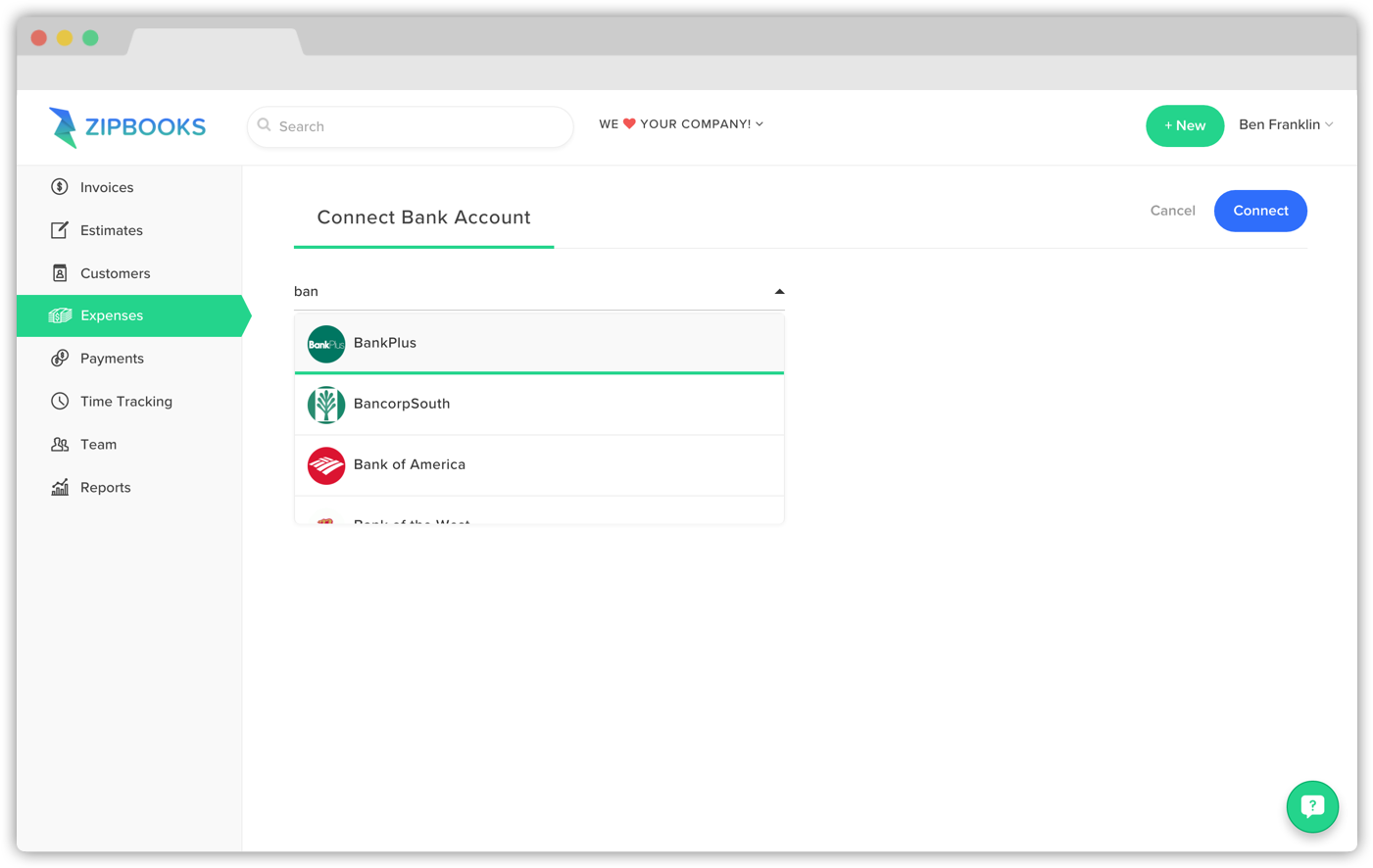Click the ZipBooks logo
Screen dimensions: 1373x868
tap(127, 127)
